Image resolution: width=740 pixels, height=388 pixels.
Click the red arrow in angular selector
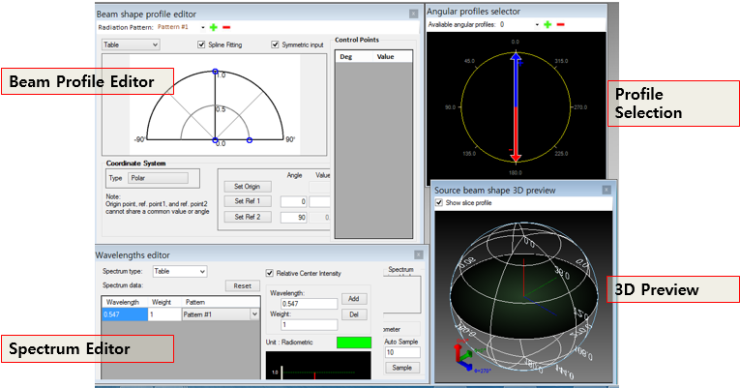[516, 135]
